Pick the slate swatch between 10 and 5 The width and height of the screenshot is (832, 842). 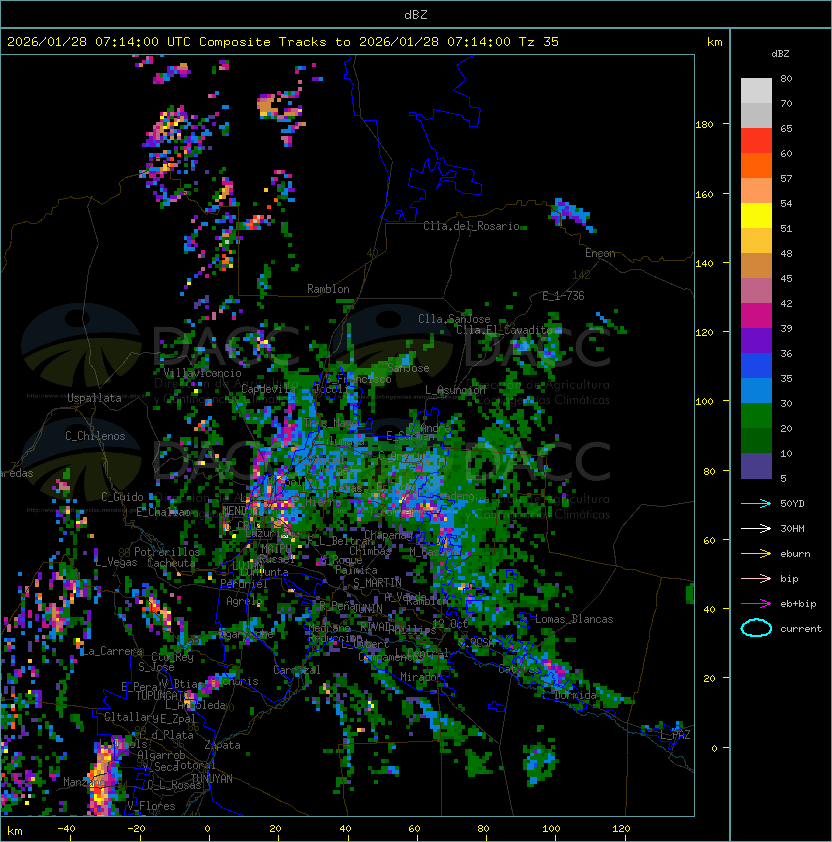point(756,466)
